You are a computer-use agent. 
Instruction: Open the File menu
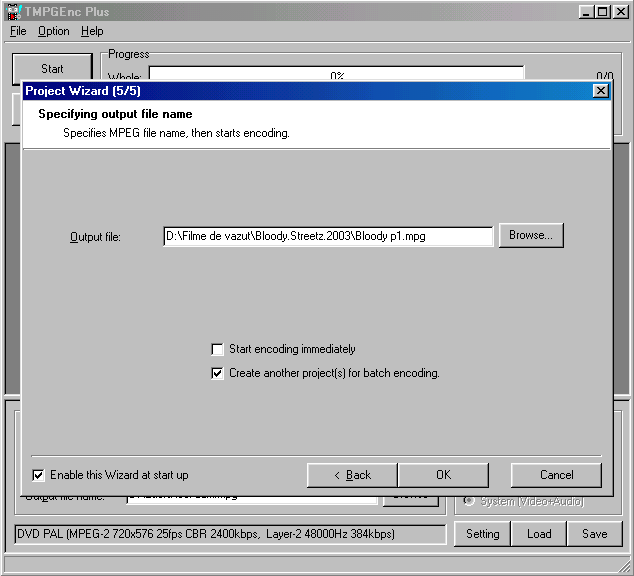(18, 31)
